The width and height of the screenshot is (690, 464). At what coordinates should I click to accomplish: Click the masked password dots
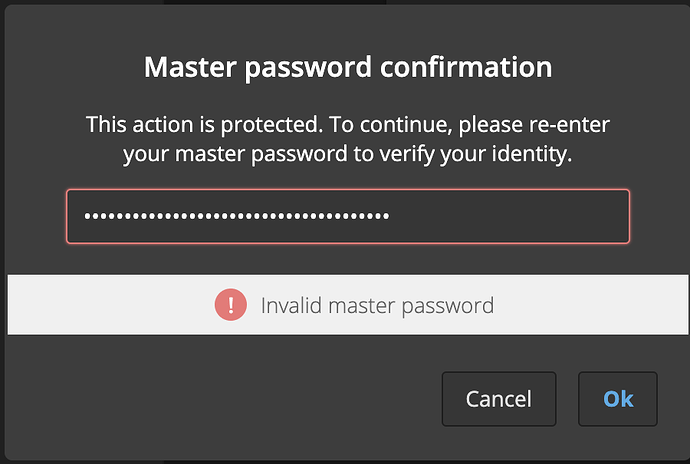pyautogui.click(x=237, y=216)
